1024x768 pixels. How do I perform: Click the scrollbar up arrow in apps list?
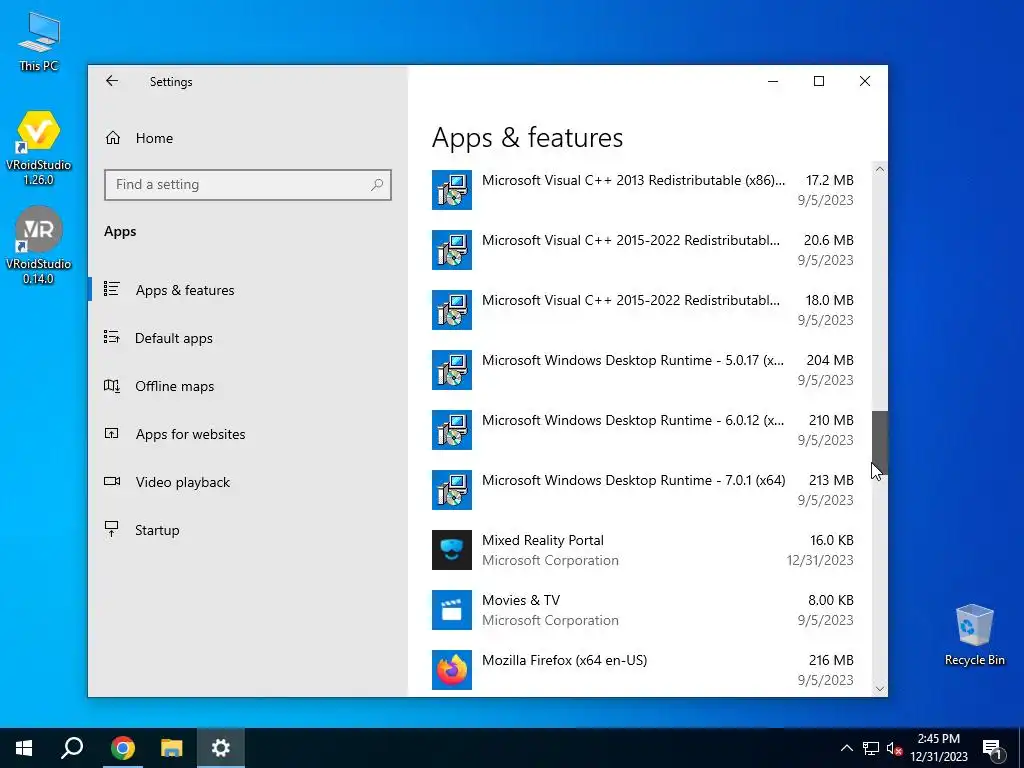click(x=880, y=169)
